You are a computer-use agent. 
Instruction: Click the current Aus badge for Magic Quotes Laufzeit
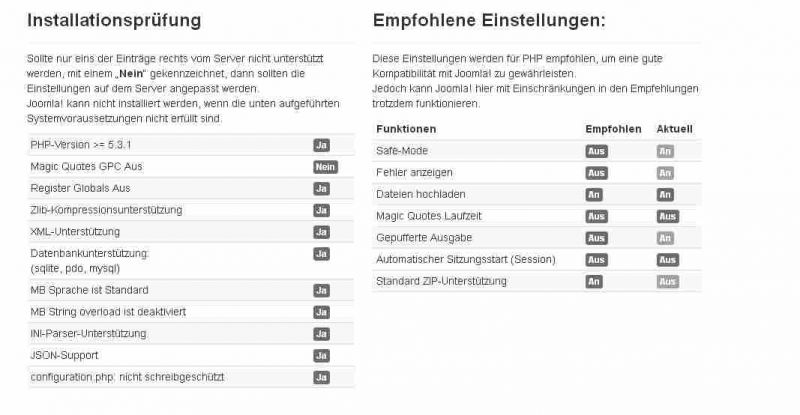[x=667, y=216]
